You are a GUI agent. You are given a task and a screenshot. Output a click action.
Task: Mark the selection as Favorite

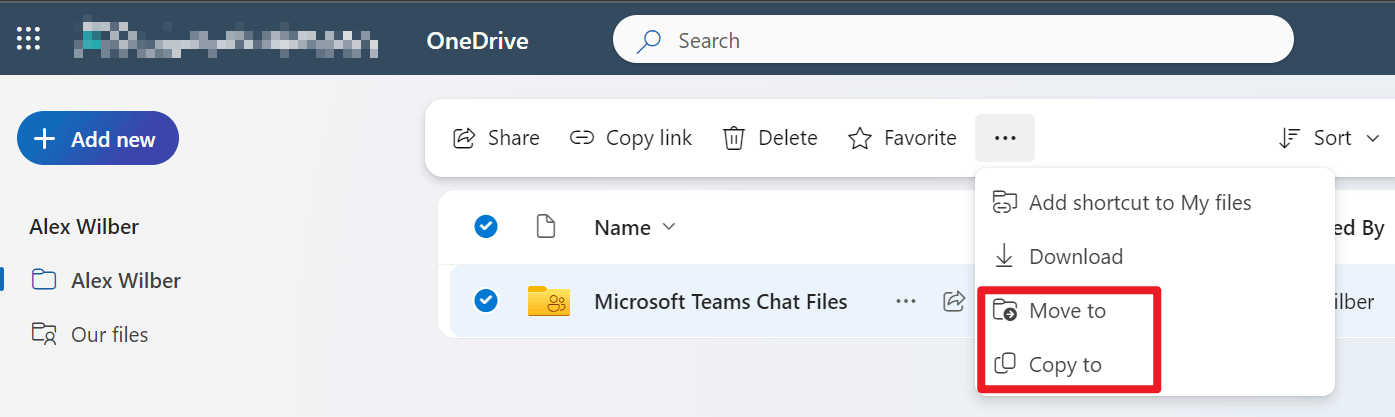pos(902,138)
